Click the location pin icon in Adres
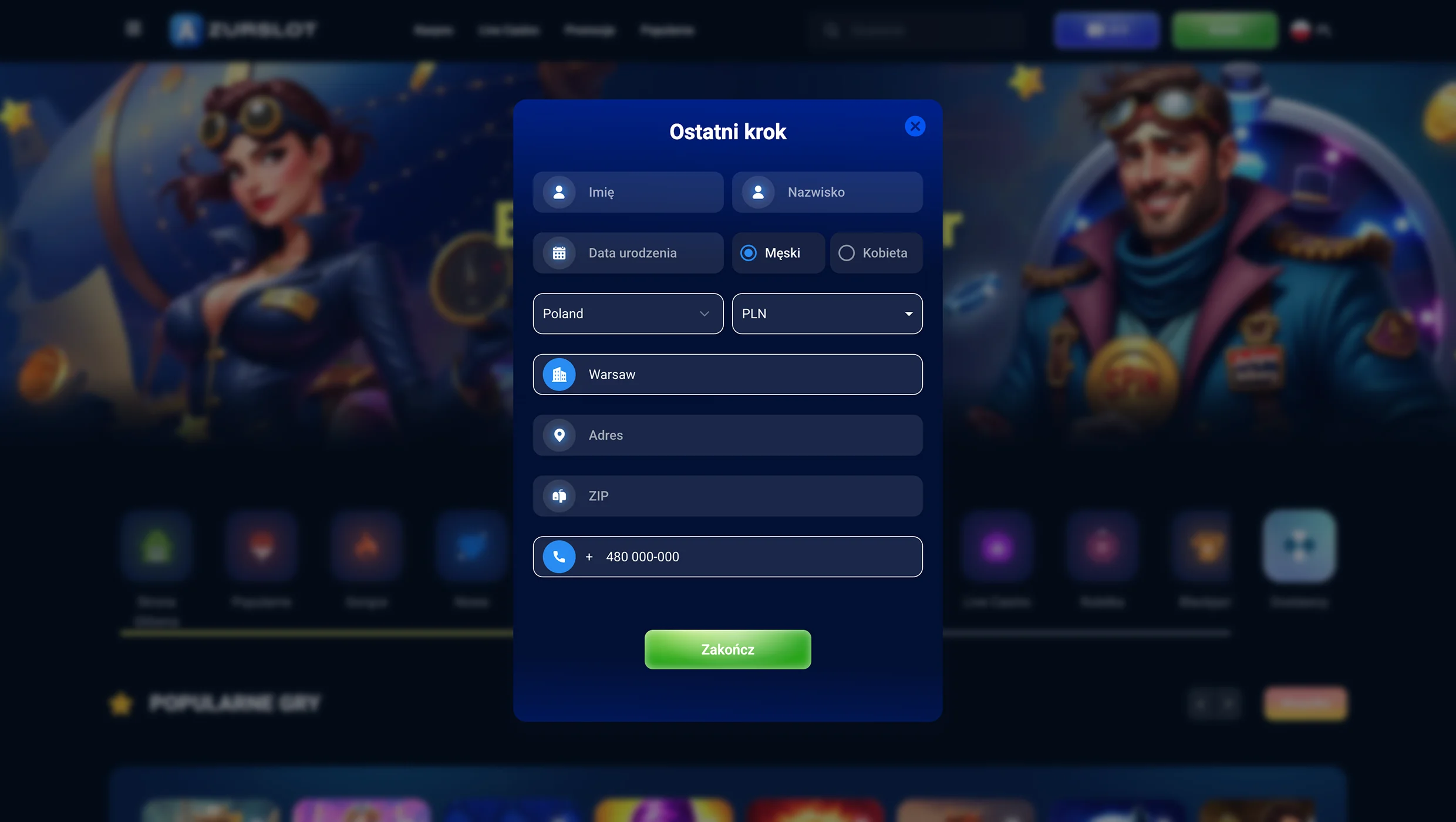1456x822 pixels. click(559, 435)
